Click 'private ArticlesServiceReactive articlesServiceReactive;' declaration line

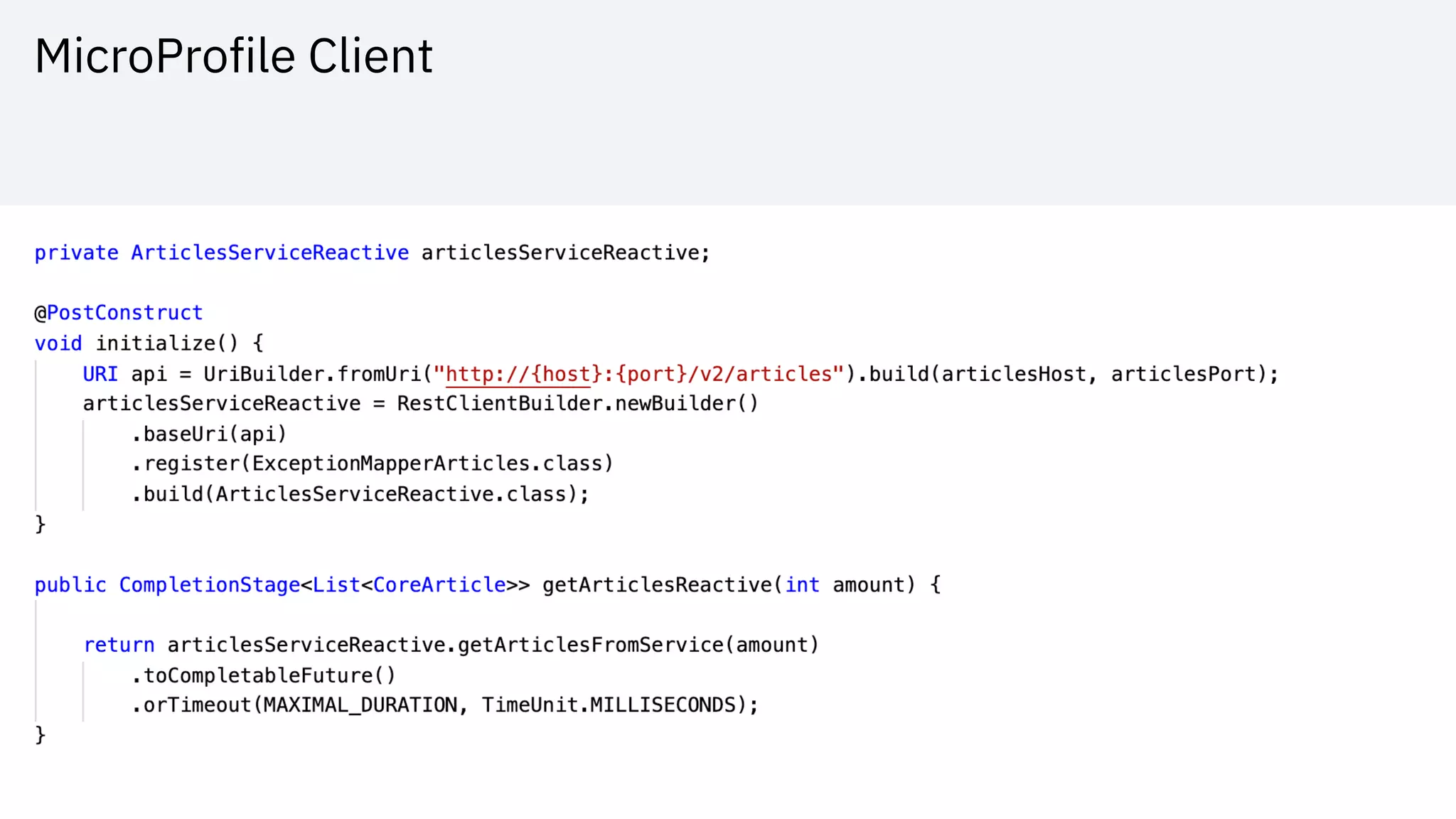(372, 253)
